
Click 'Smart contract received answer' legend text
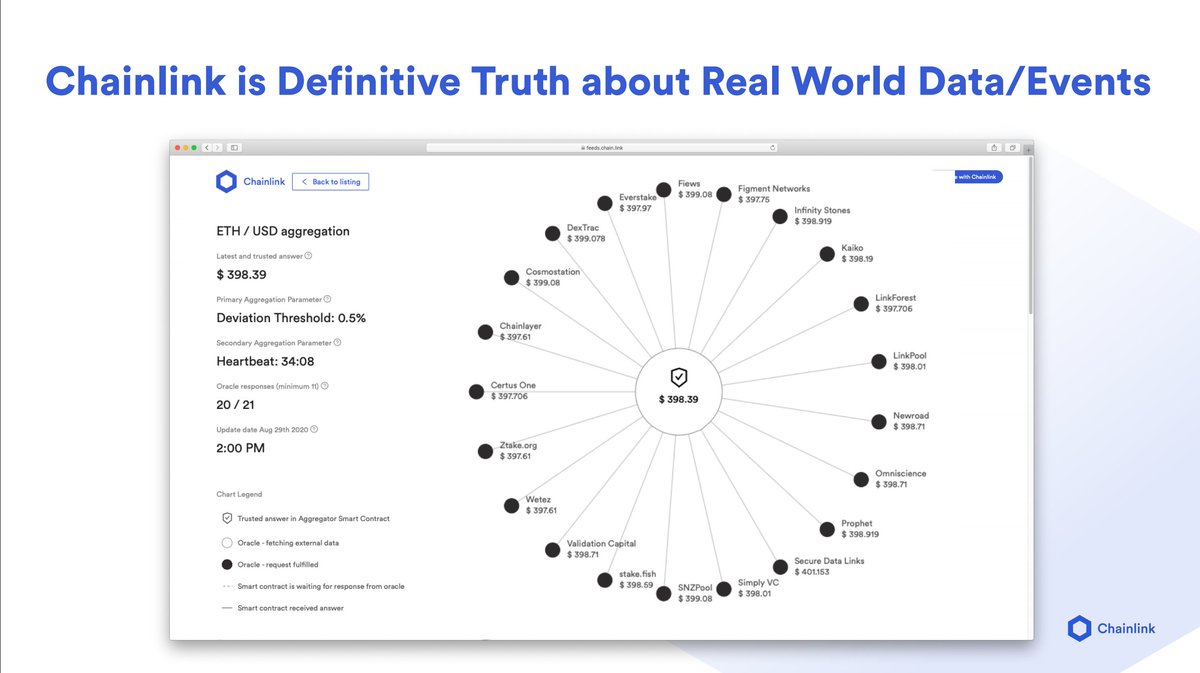click(290, 608)
